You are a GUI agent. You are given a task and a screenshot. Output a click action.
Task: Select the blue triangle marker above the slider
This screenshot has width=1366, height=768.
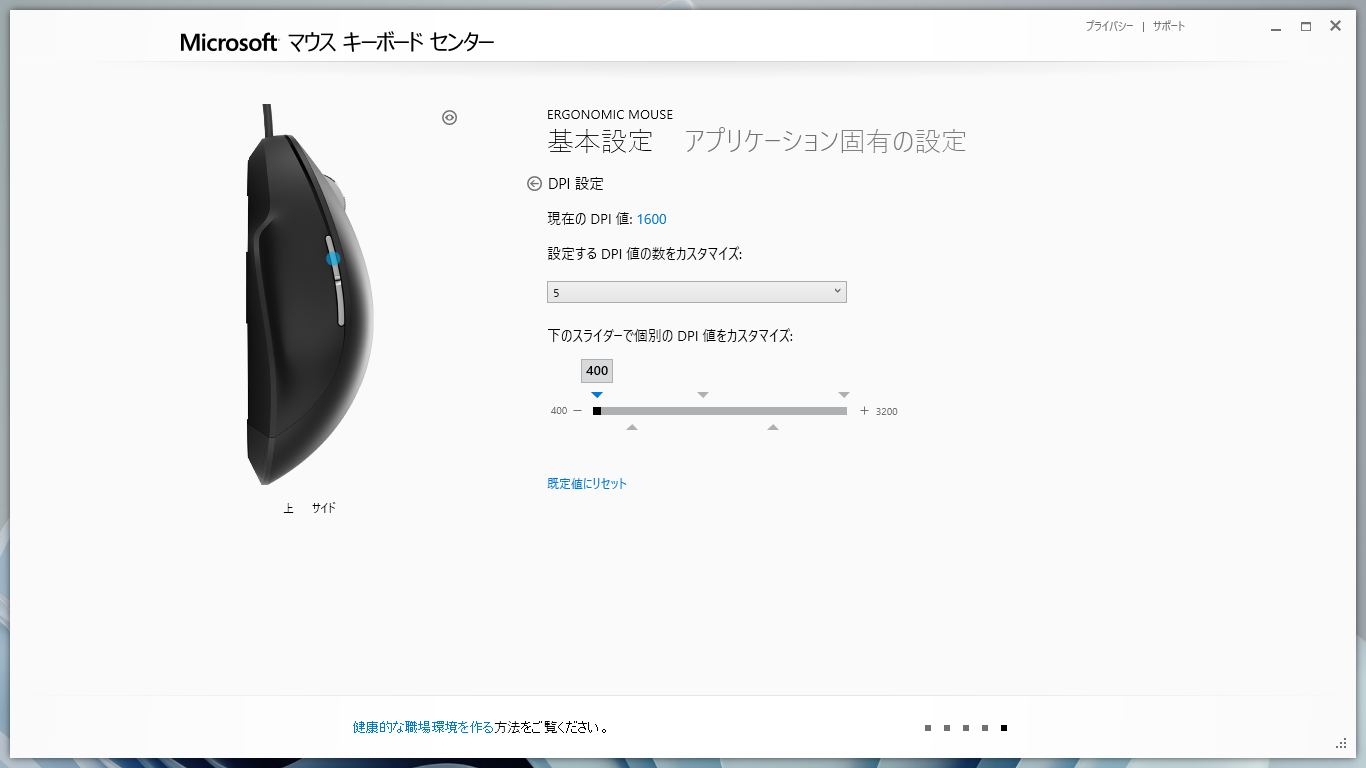[x=597, y=394]
